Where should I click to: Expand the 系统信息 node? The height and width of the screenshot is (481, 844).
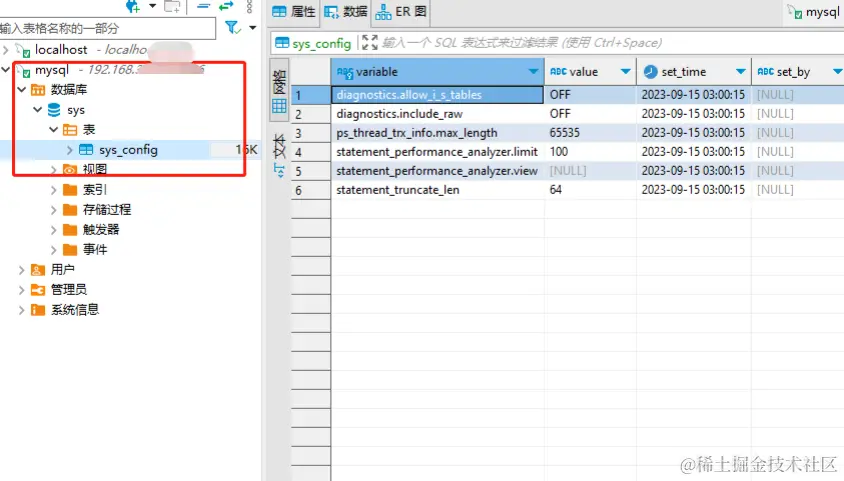22,310
